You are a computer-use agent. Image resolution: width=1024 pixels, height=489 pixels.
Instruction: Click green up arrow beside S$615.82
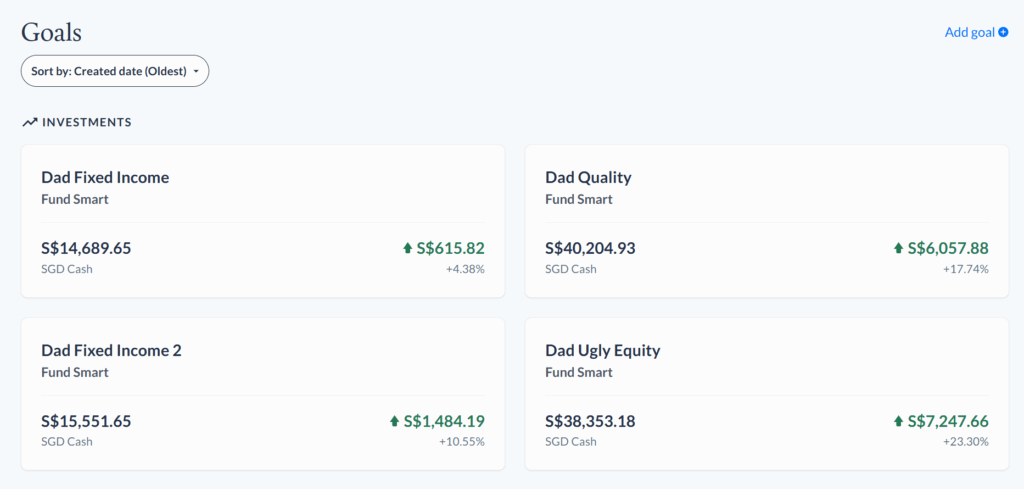pos(407,248)
